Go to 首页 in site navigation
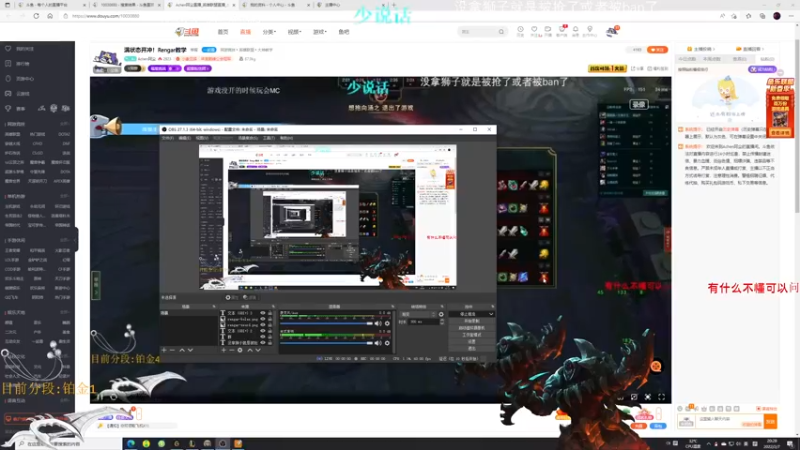This screenshot has width=800, height=450. click(x=223, y=32)
